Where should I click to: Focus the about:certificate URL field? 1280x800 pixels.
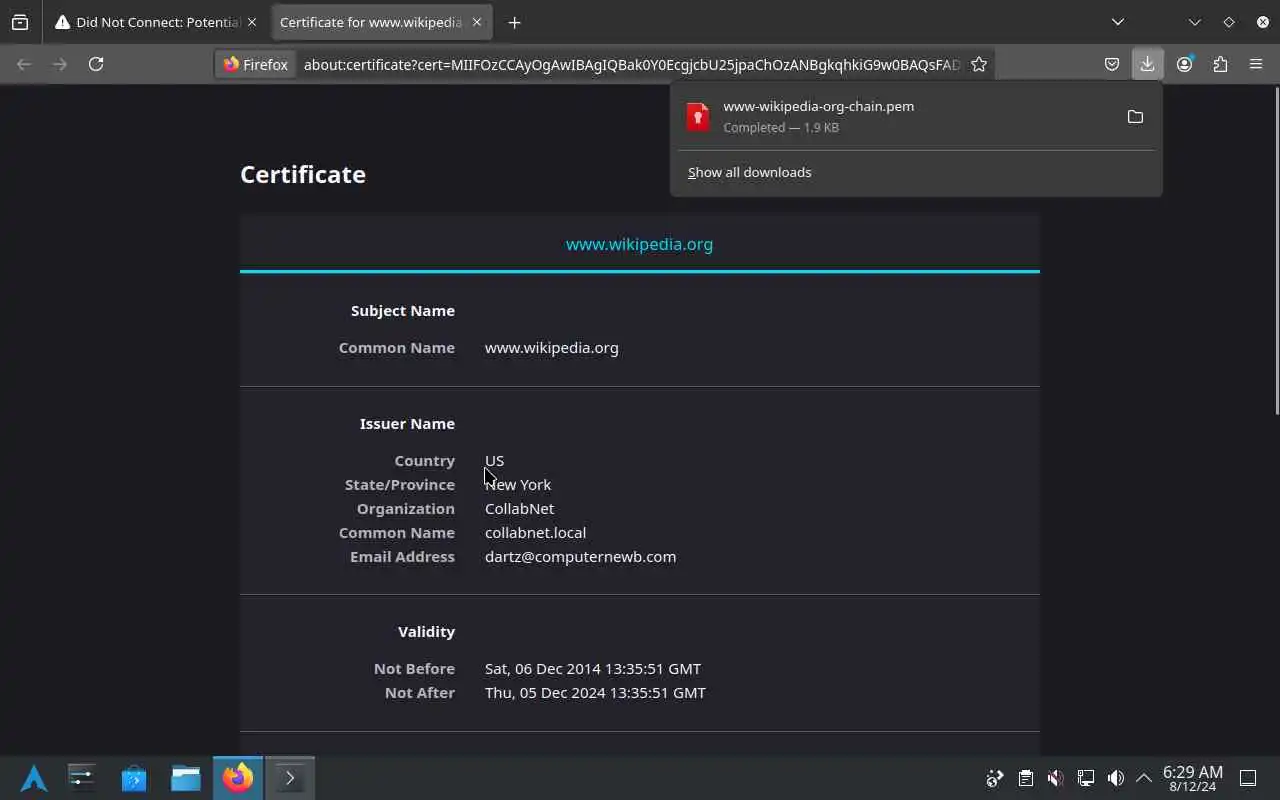[631, 64]
